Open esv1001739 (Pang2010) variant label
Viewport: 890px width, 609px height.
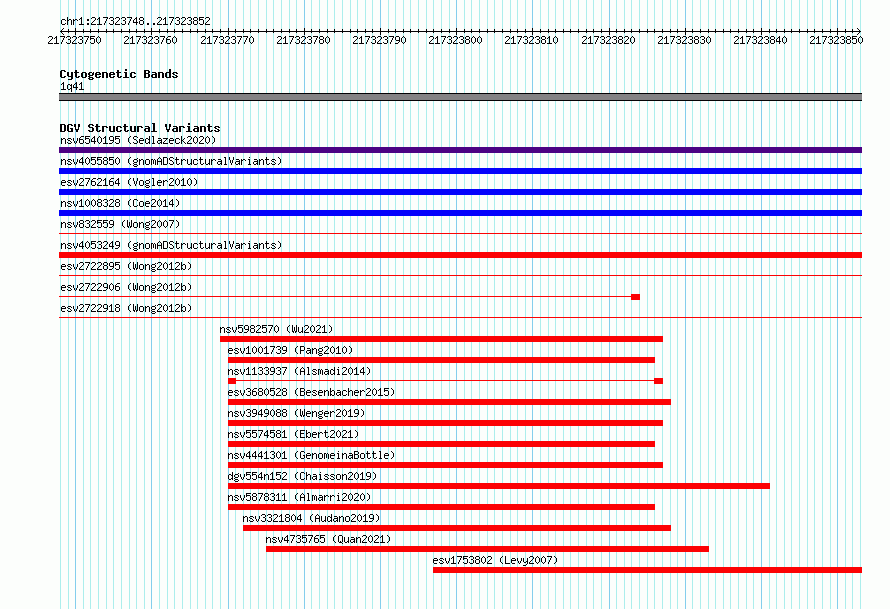(290, 350)
